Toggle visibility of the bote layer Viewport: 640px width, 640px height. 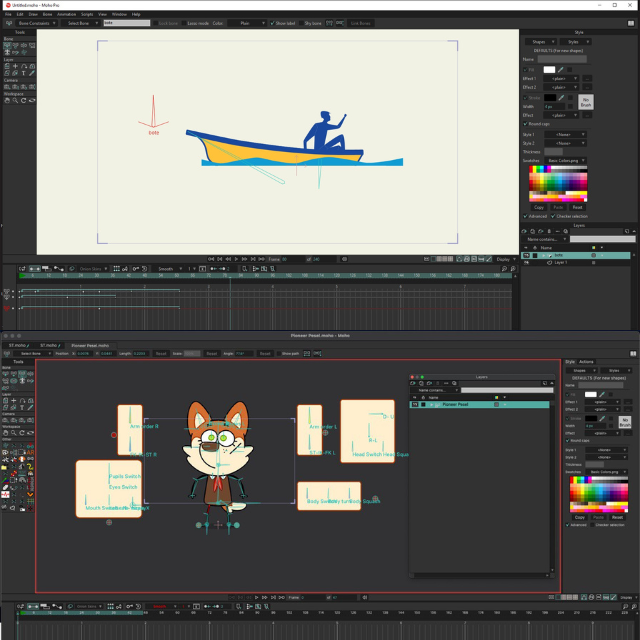click(x=526, y=255)
